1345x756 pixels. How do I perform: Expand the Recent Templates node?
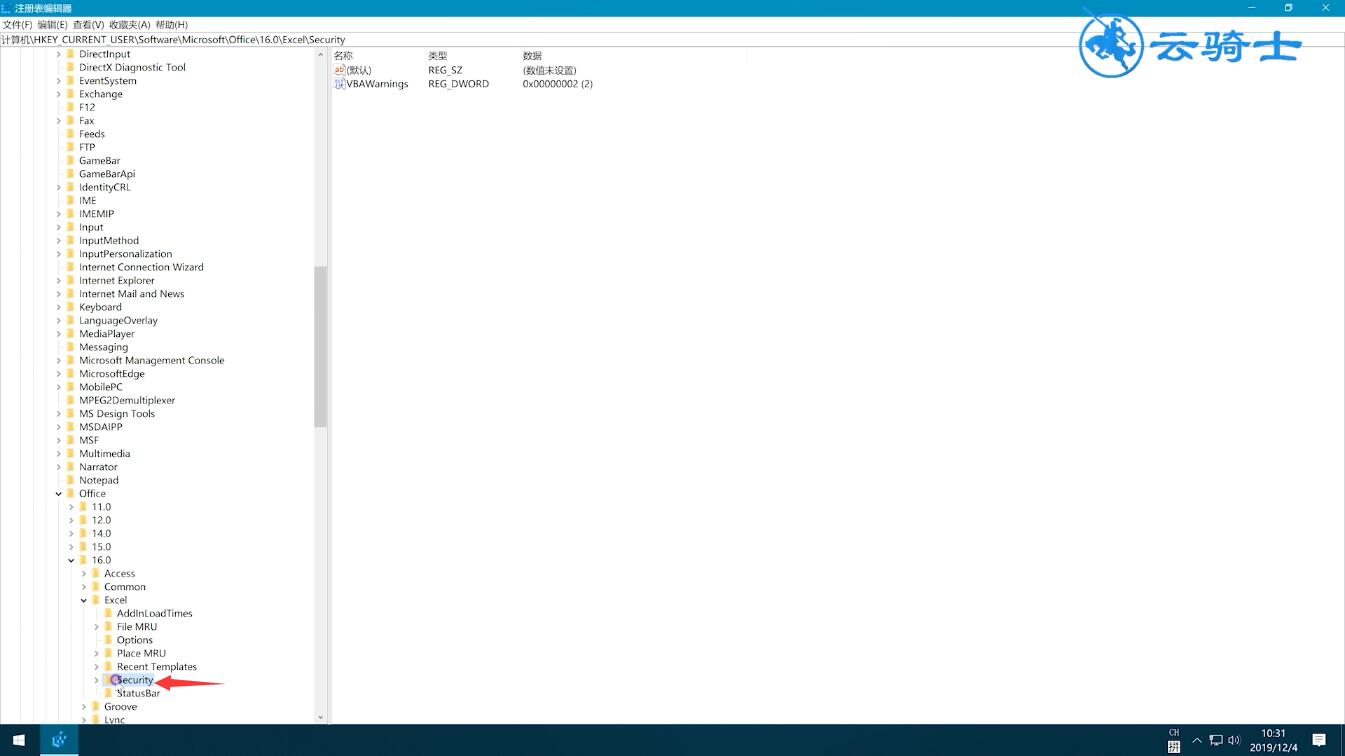(x=96, y=667)
